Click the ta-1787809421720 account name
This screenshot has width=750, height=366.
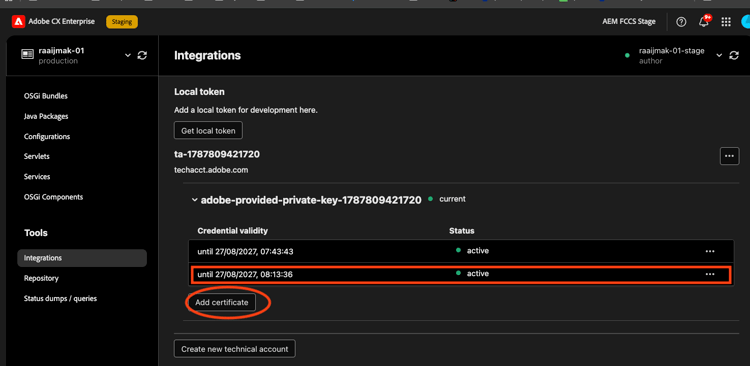tap(217, 155)
